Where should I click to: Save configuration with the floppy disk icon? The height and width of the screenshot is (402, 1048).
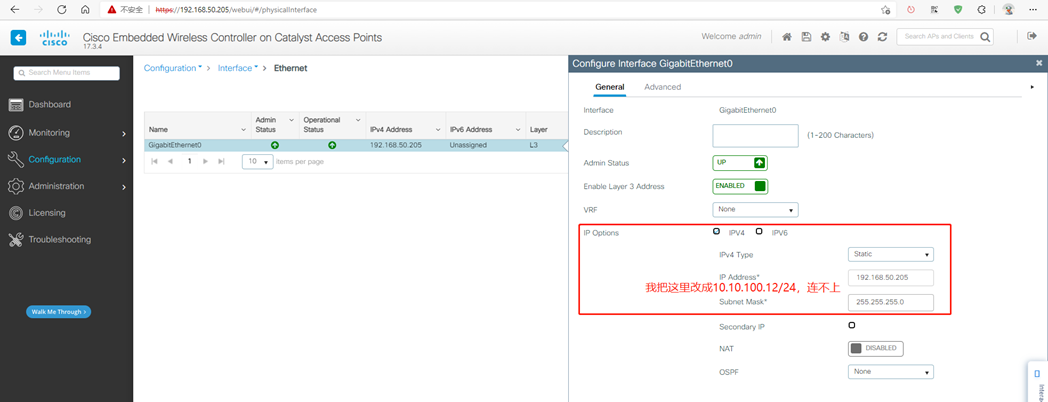tap(806, 37)
